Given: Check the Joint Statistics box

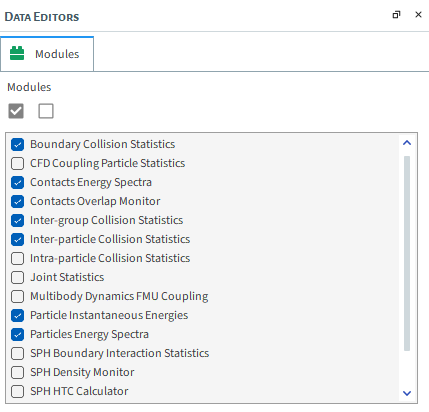Looking at the screenshot, I should (17, 277).
